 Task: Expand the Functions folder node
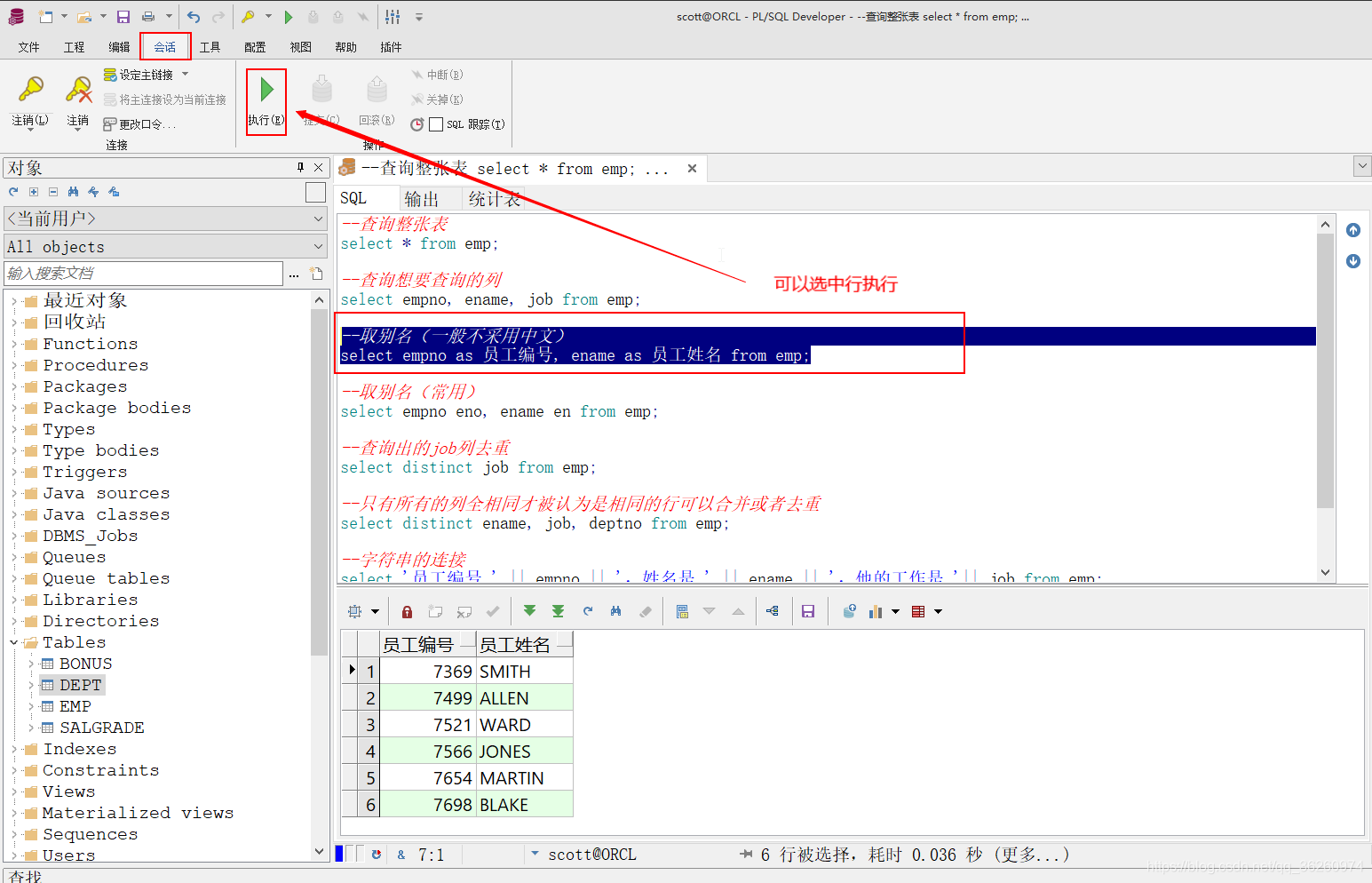[14, 344]
